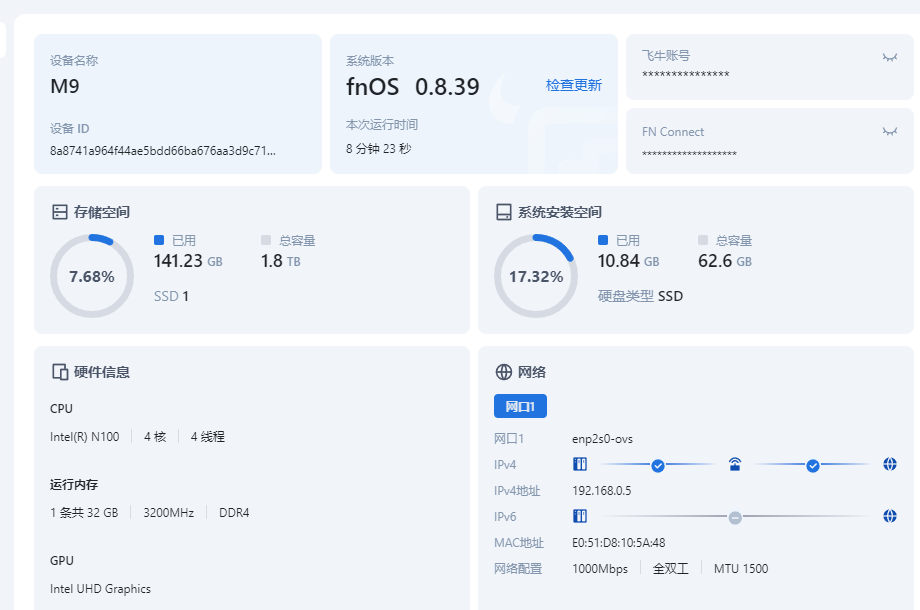Click the 存储空间 storage icon
The height and width of the screenshot is (610, 920).
coord(60,212)
